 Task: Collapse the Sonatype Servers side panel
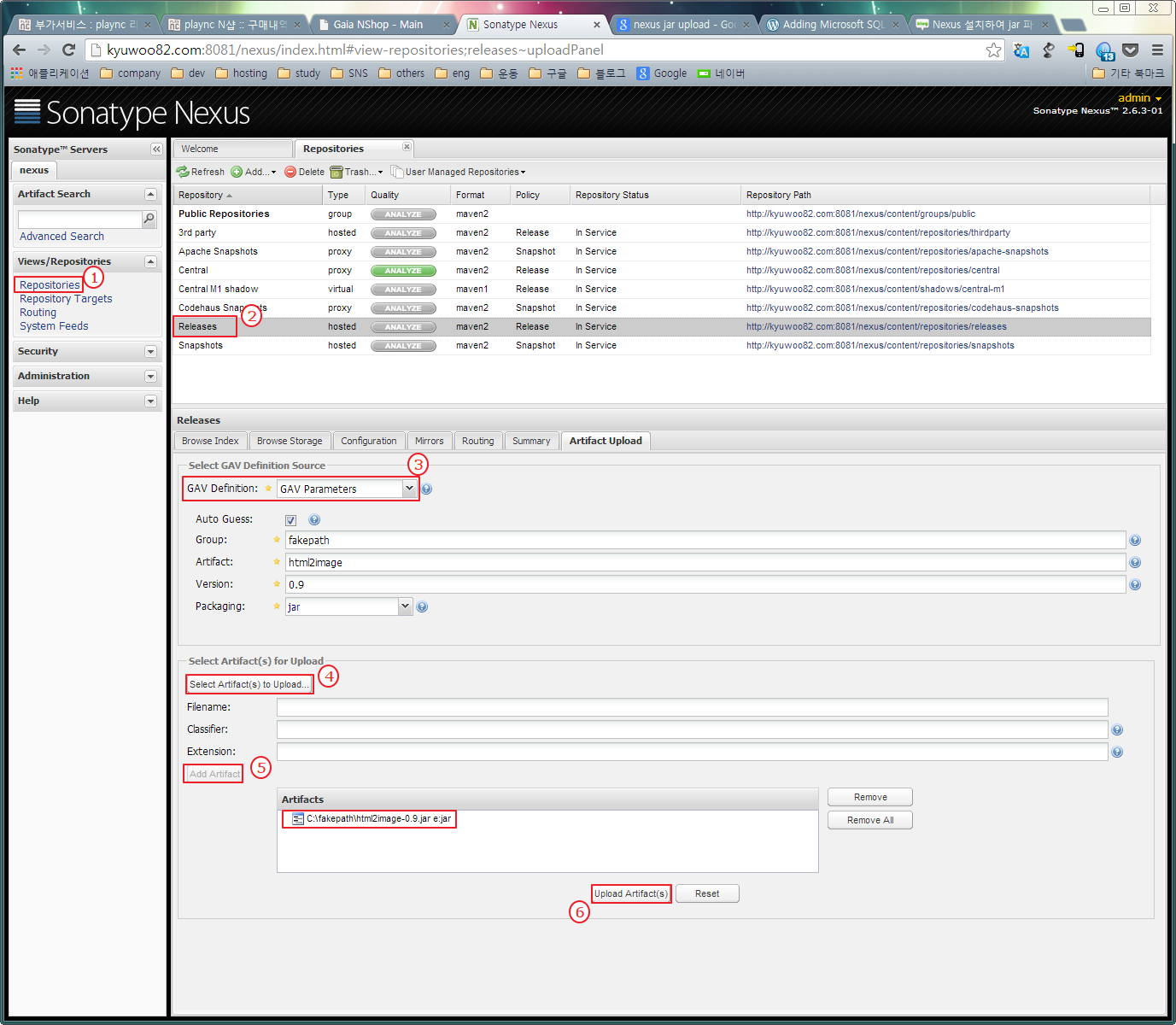[x=156, y=149]
